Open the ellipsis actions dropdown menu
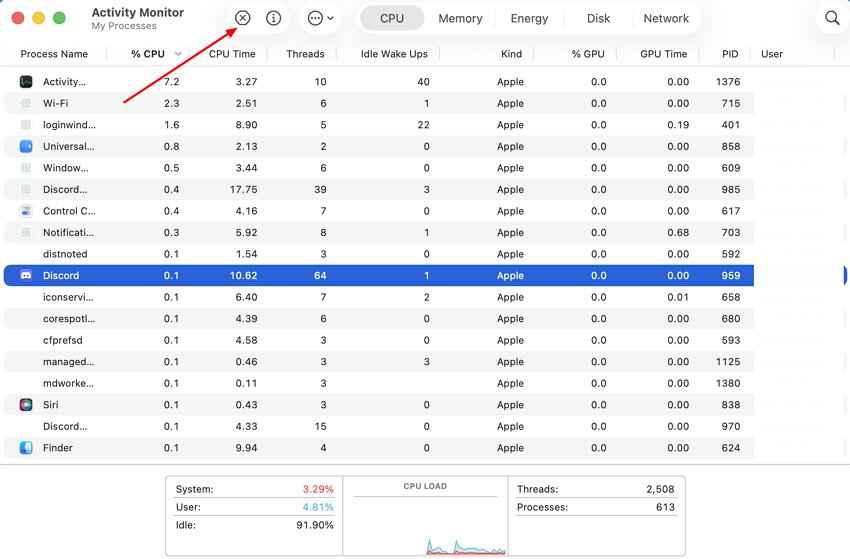The width and height of the screenshot is (850, 559). click(x=320, y=18)
